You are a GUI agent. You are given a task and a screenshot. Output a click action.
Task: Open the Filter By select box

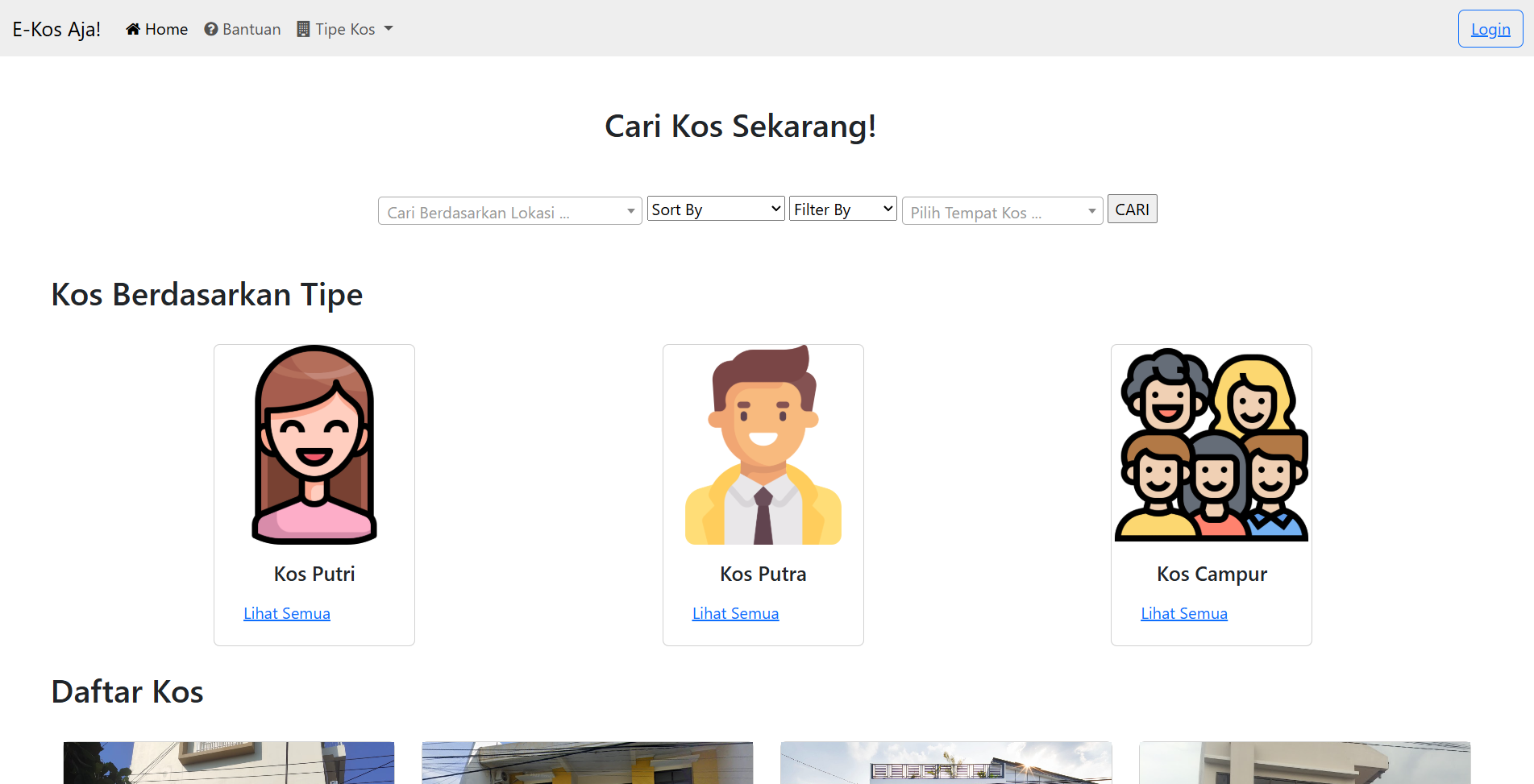pyautogui.click(x=843, y=209)
